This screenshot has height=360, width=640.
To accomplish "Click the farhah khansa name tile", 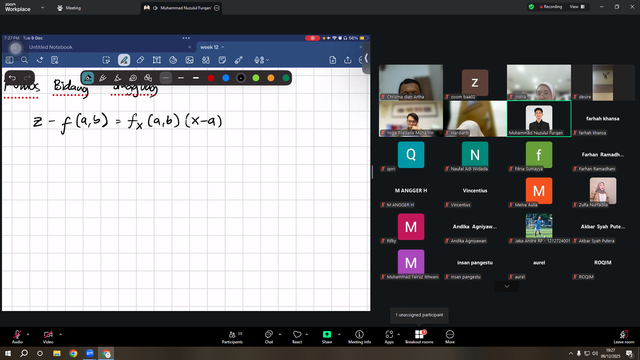I will [603, 119].
